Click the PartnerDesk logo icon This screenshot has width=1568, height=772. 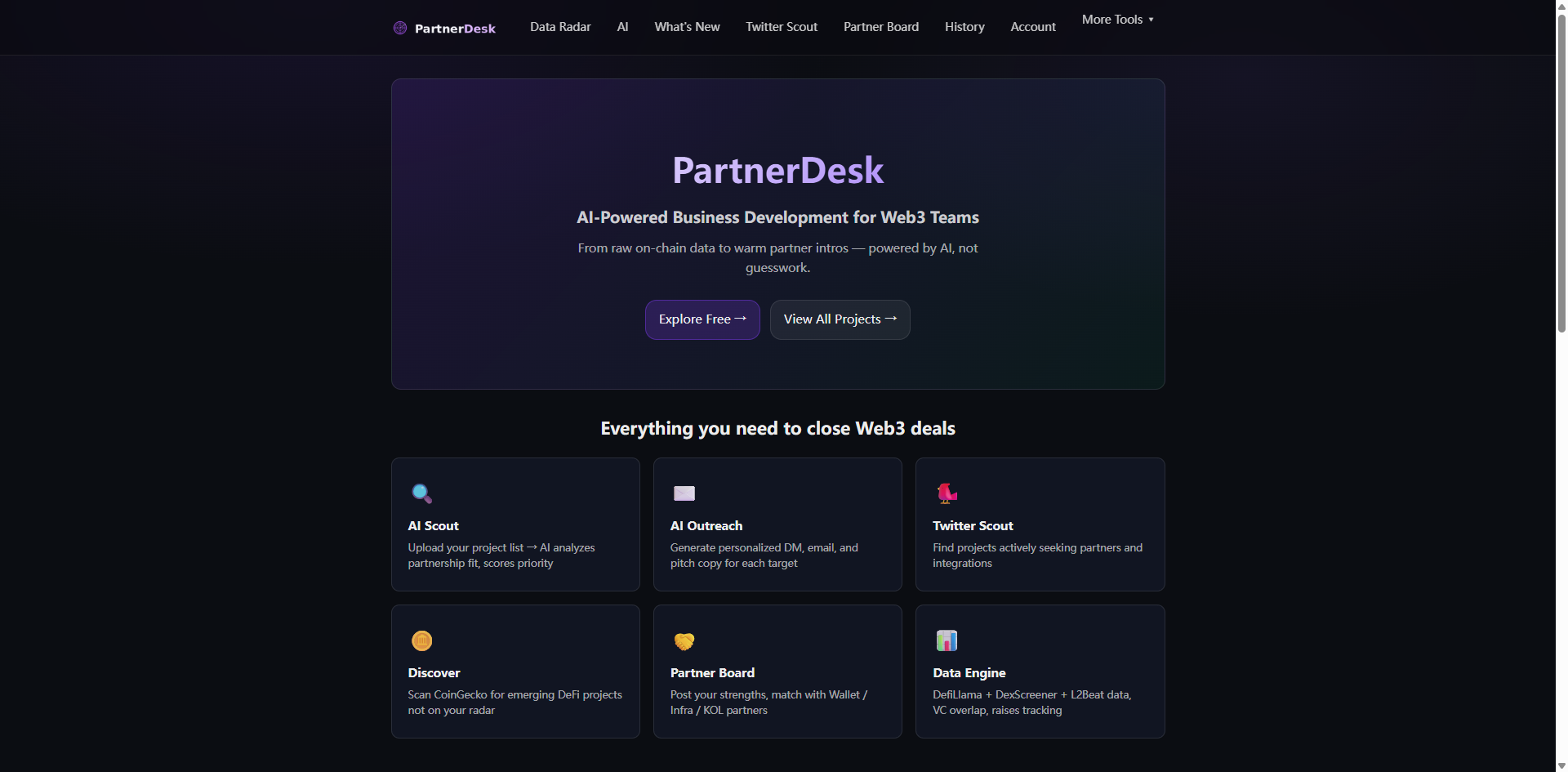(399, 27)
